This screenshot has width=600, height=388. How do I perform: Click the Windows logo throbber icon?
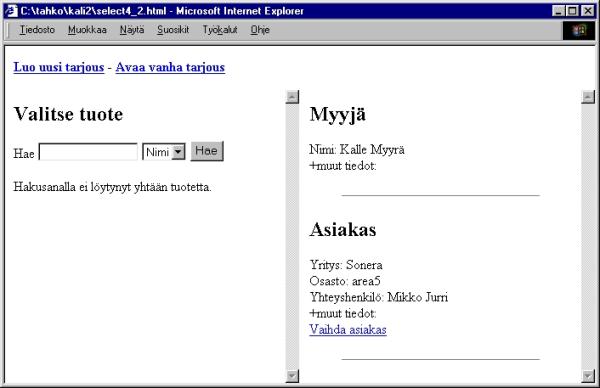click(x=579, y=30)
